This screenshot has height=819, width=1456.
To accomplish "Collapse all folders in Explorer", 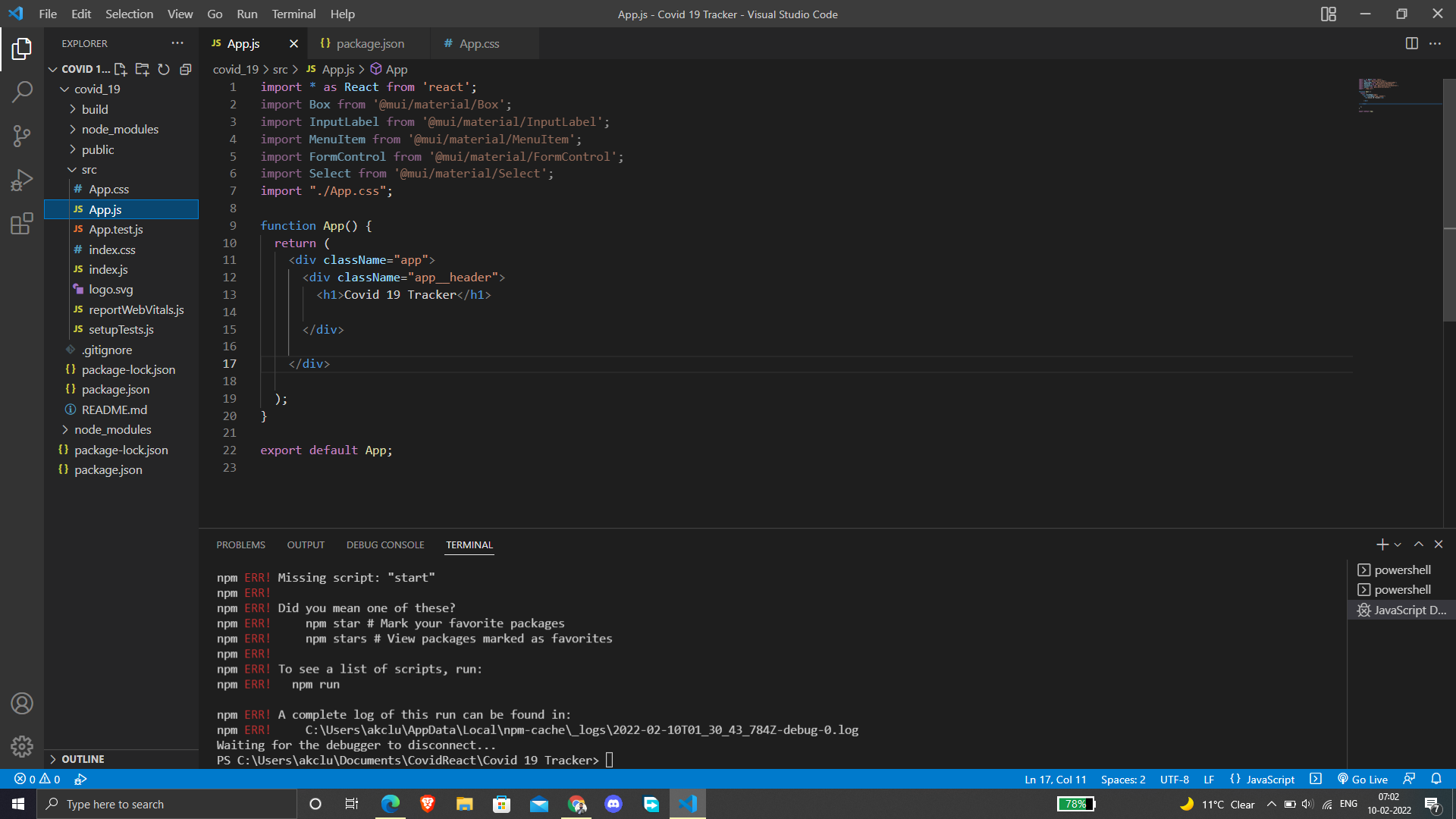I will 185,69.
